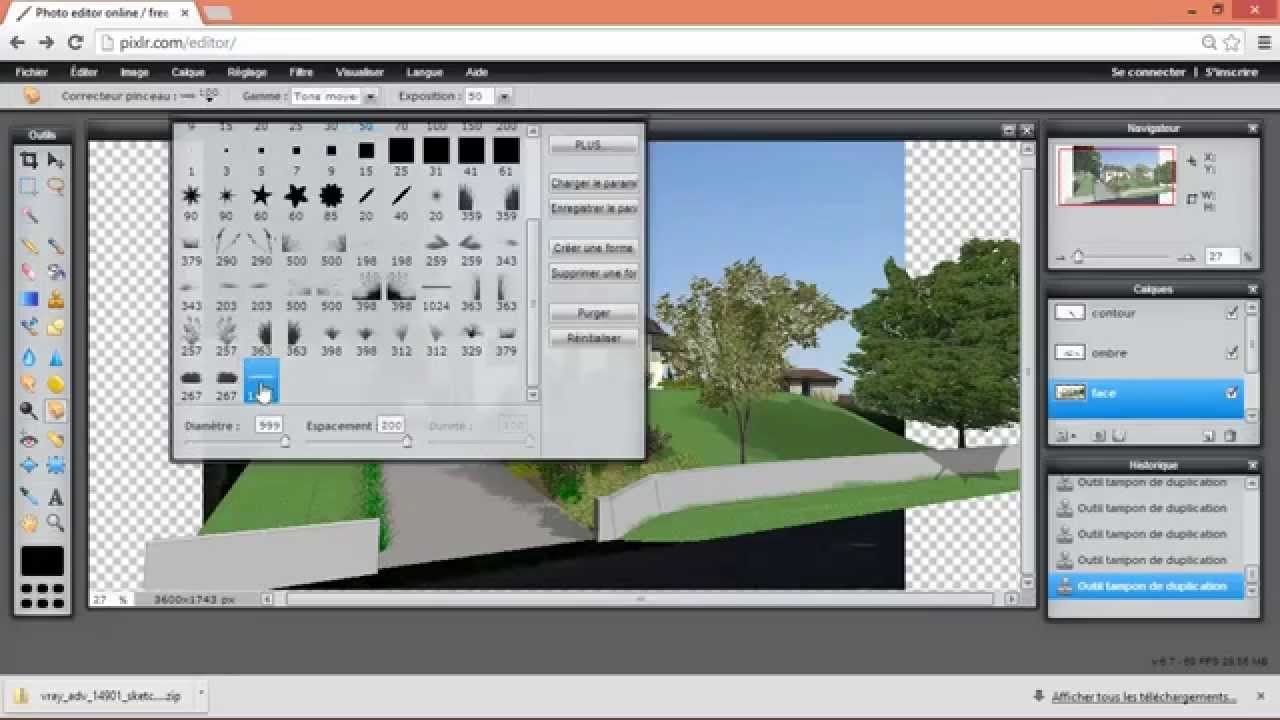Click the Navigator zoom slider handle

click(x=1078, y=257)
